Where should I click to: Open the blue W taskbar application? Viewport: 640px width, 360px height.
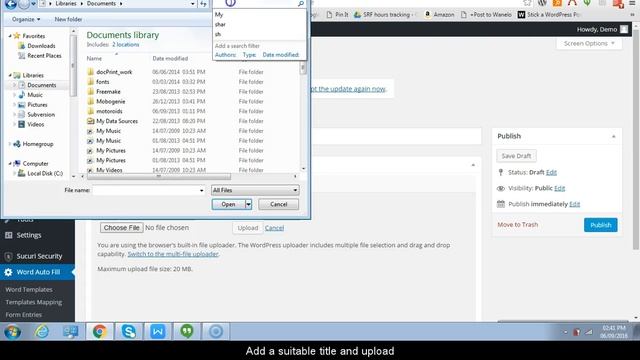(x=158, y=331)
